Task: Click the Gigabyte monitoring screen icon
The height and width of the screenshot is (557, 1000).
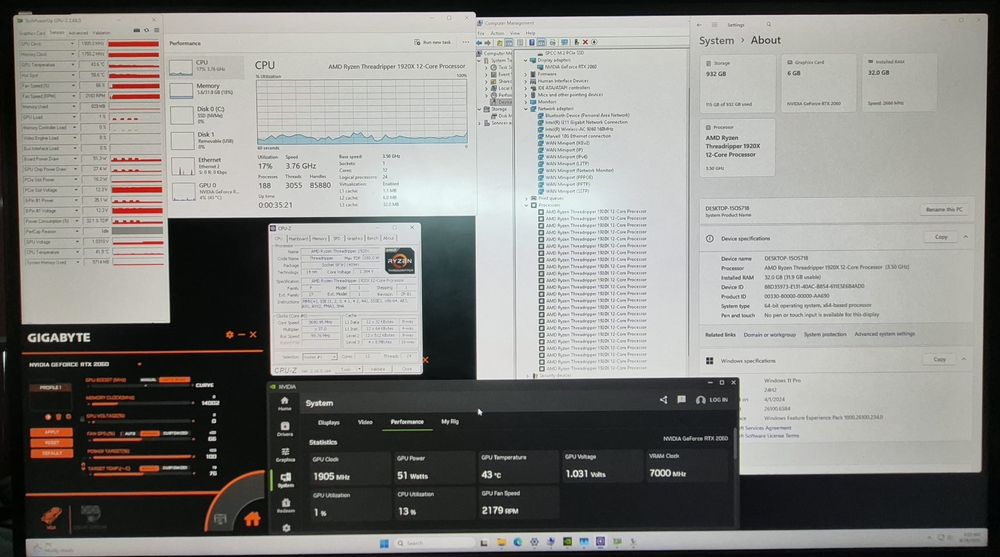Action: tap(220, 519)
